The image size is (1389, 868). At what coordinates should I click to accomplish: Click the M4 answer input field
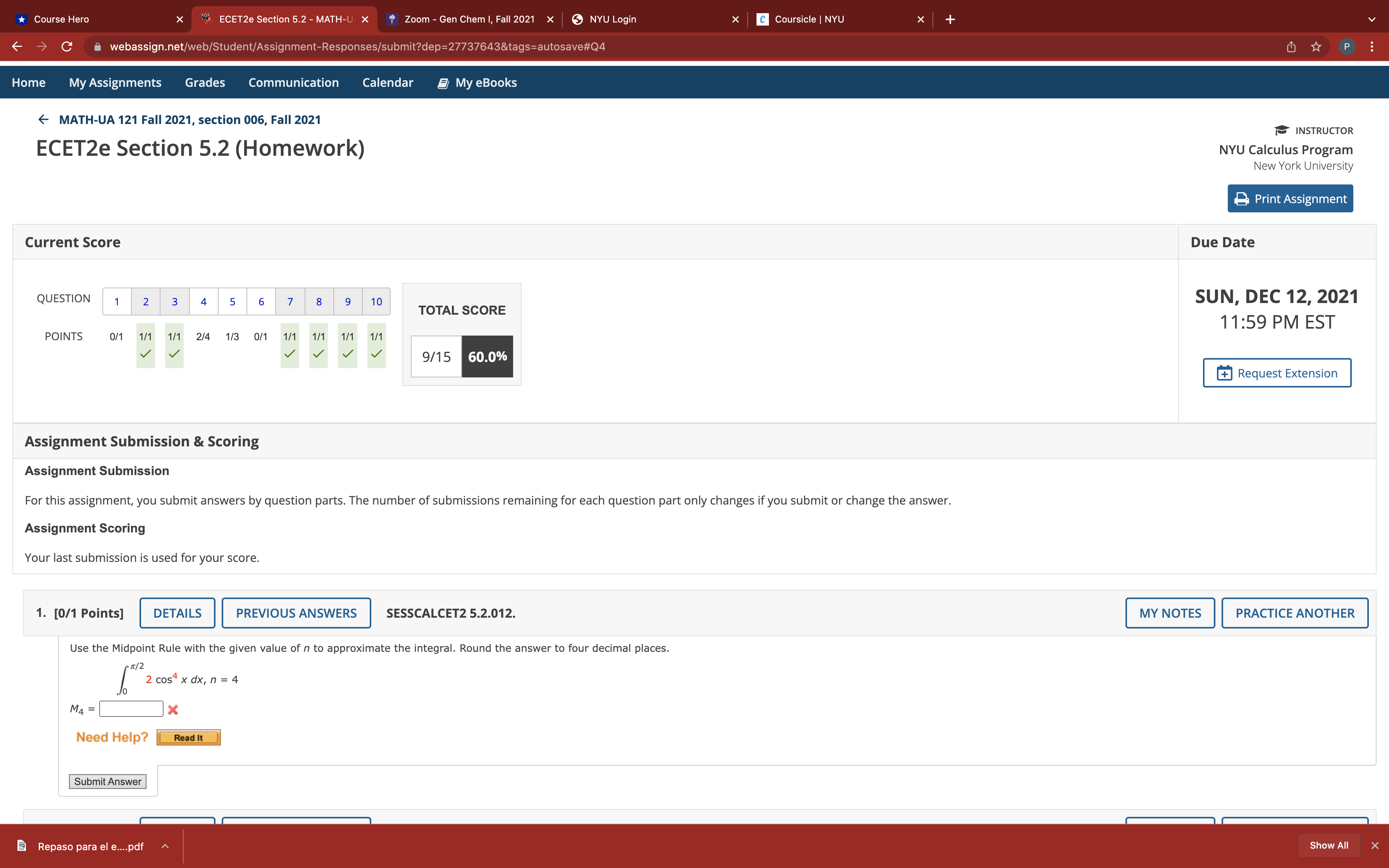(131, 709)
